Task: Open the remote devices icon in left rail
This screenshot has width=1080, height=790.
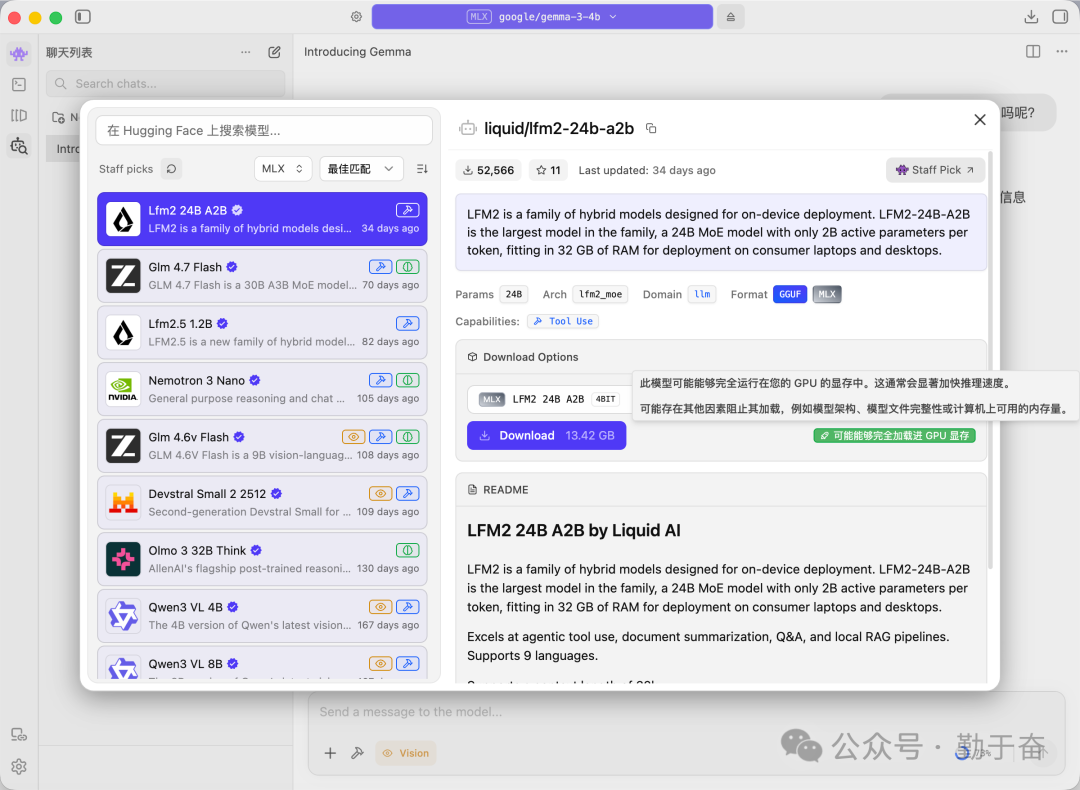Action: (x=19, y=735)
